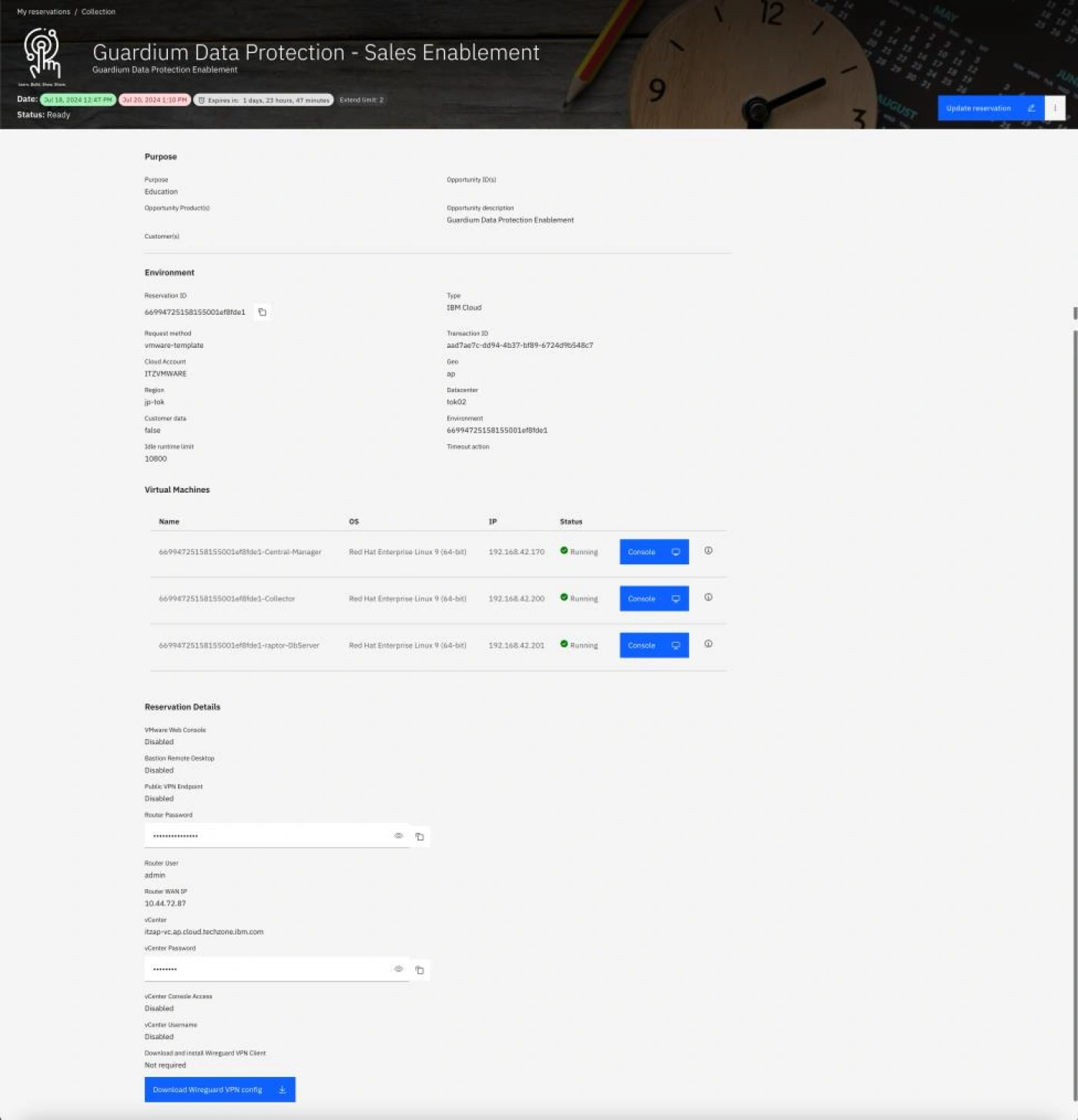The height and width of the screenshot is (1120, 1078).
Task: Reveal the Router Password with eye icon
Action: coord(398,836)
